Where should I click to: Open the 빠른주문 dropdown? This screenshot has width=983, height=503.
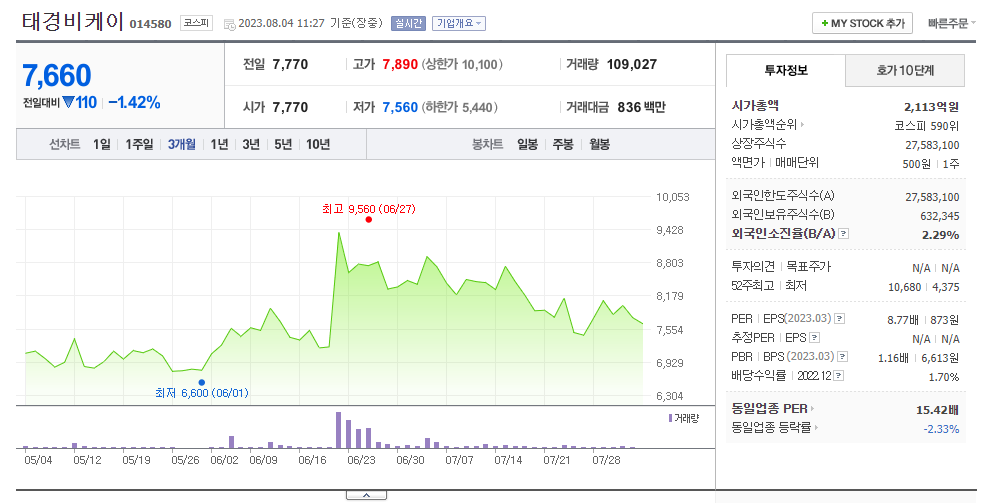(952, 23)
